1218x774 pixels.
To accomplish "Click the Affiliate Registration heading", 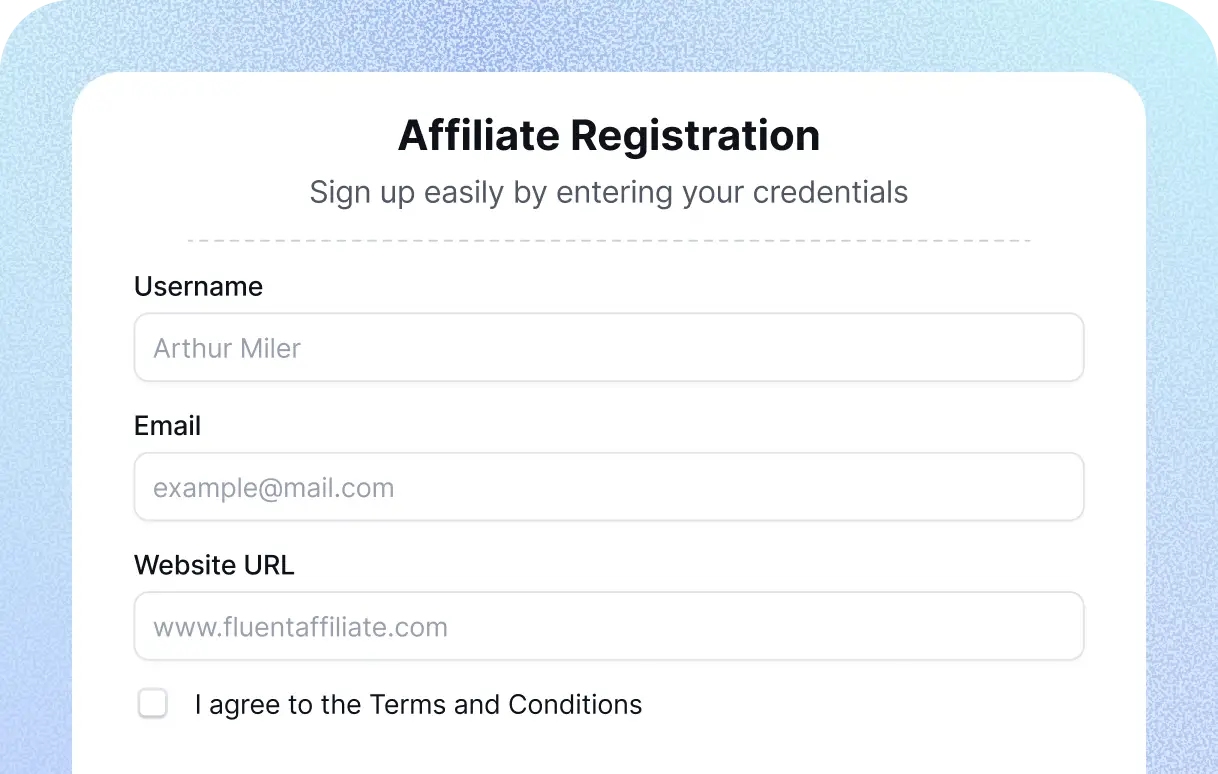I will point(608,136).
